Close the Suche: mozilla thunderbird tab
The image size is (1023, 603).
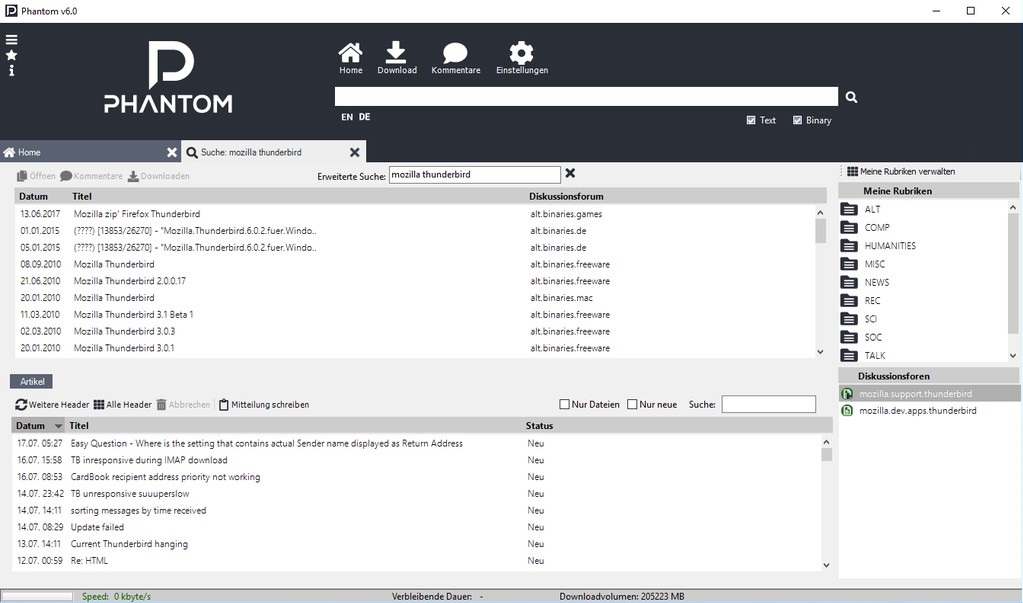click(x=354, y=152)
